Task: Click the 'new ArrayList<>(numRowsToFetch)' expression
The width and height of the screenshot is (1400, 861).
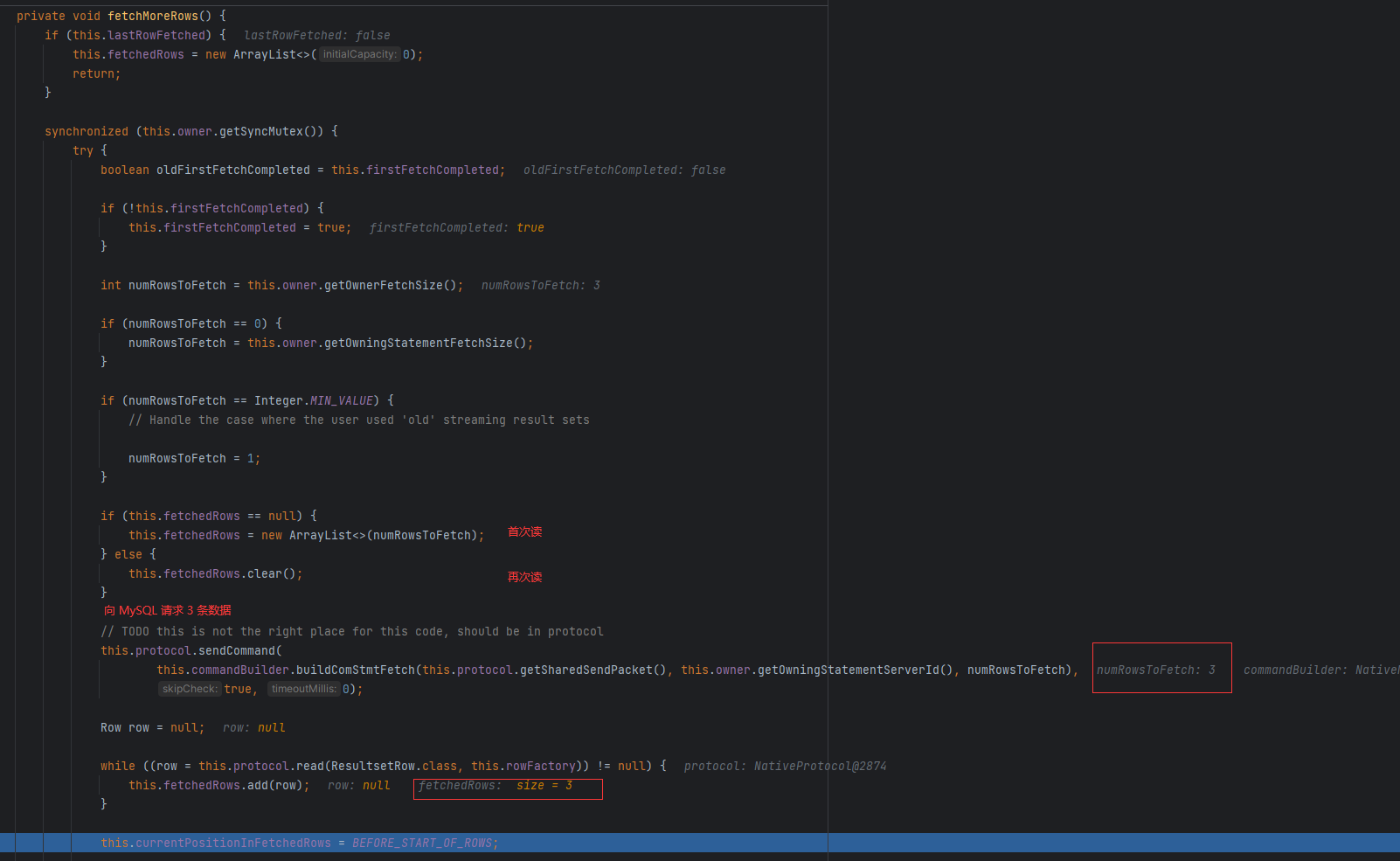Action: [x=370, y=535]
